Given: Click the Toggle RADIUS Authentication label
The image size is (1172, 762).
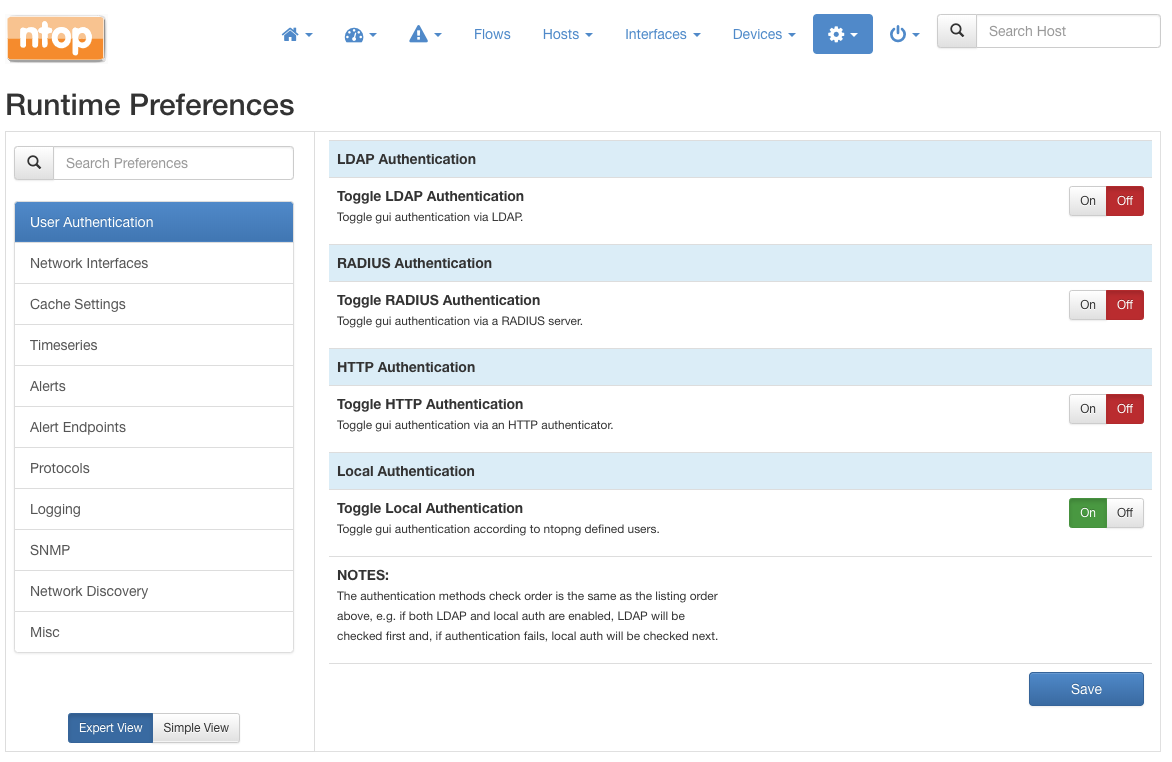Looking at the screenshot, I should click(x=438, y=300).
